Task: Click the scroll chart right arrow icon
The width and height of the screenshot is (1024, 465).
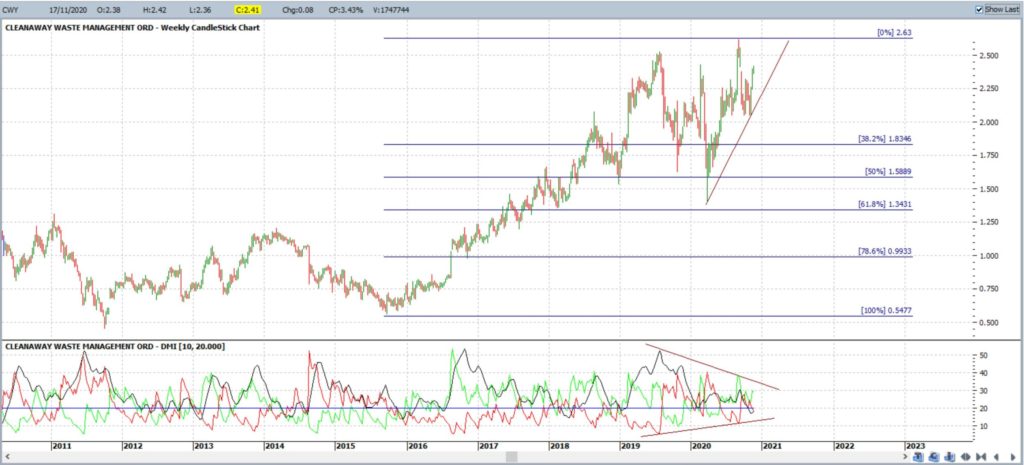Action: click(1013, 457)
